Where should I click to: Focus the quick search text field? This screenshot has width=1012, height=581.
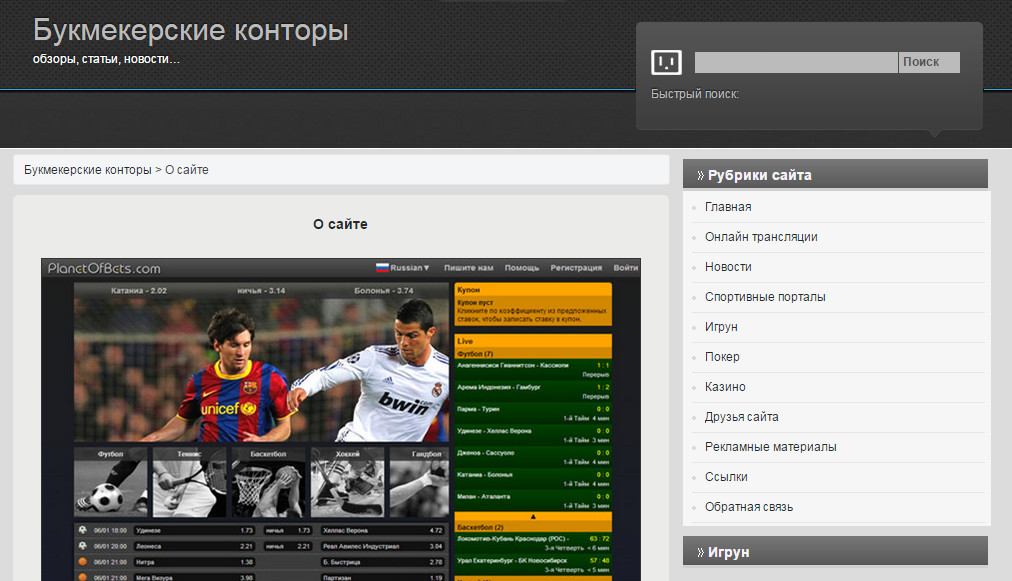(796, 62)
